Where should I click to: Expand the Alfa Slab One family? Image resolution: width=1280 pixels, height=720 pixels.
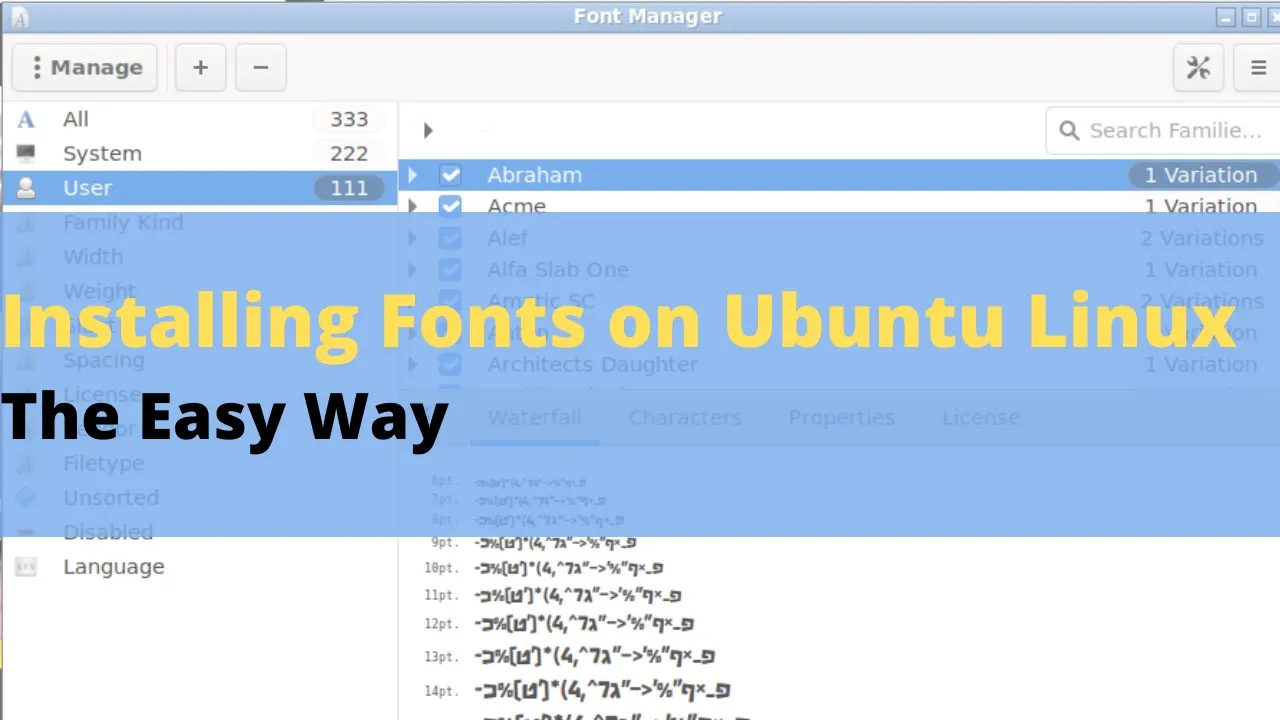412,269
